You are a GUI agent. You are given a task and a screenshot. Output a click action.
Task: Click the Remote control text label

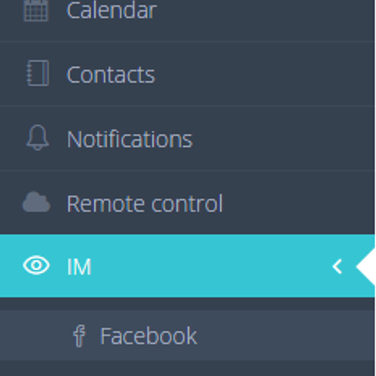[x=145, y=203]
